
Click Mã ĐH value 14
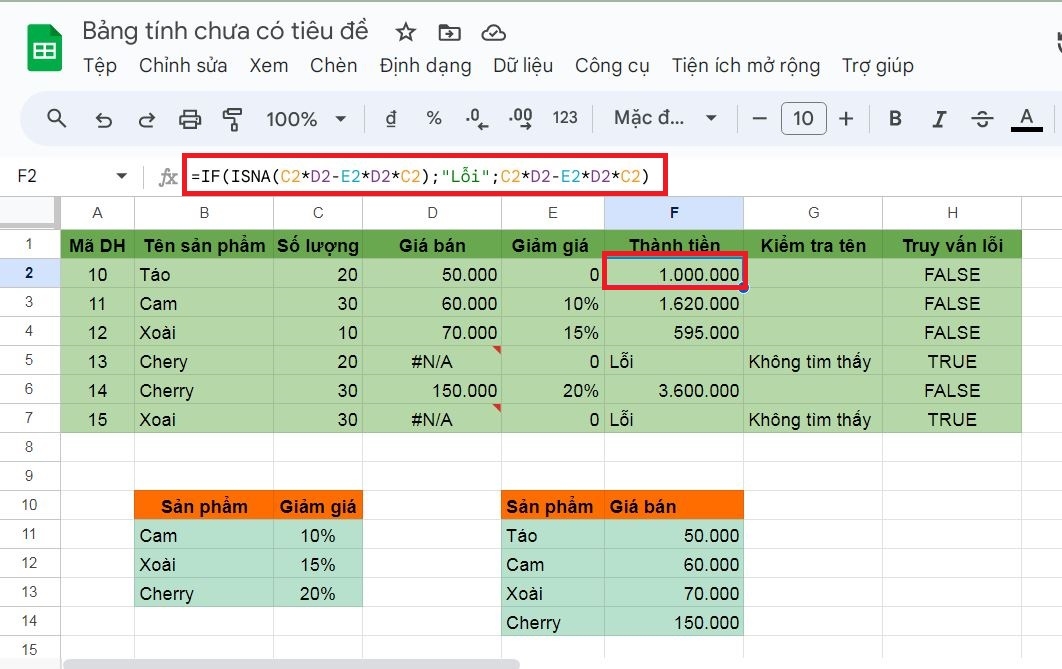click(98, 390)
